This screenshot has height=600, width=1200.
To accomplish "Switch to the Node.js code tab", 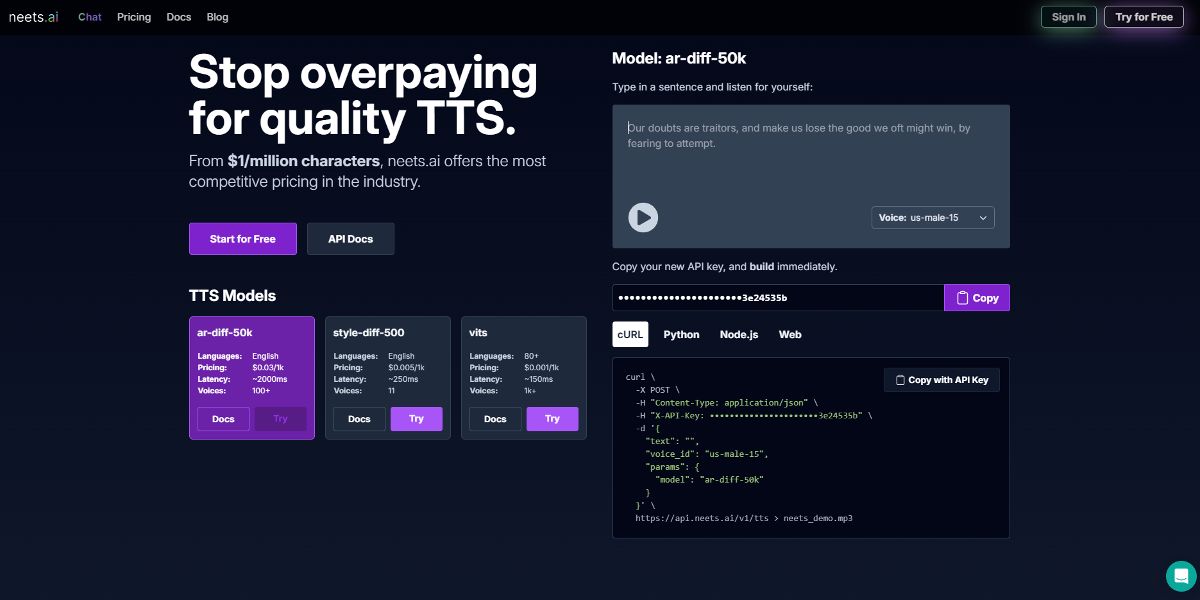I will coord(738,334).
